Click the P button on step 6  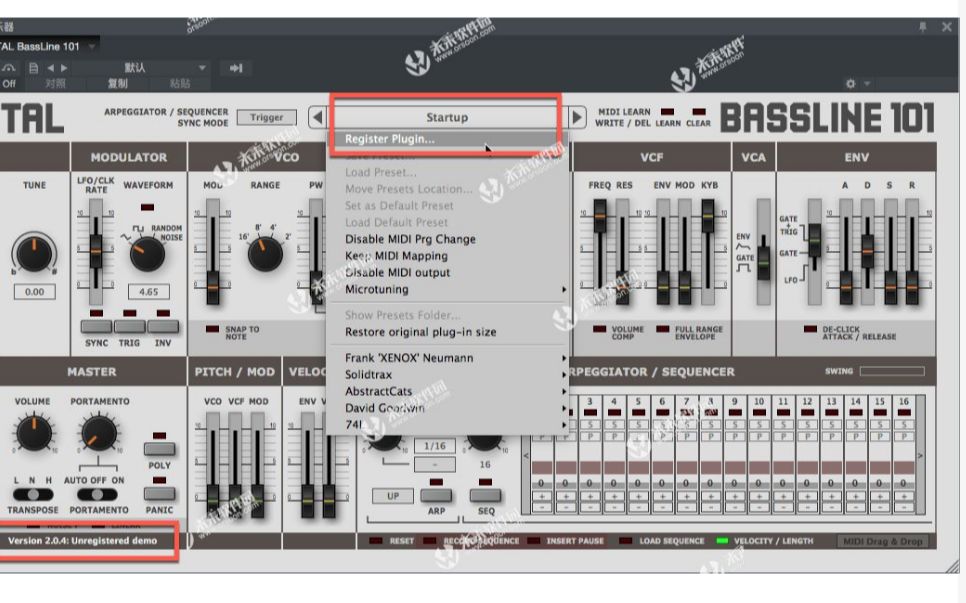coord(663,436)
